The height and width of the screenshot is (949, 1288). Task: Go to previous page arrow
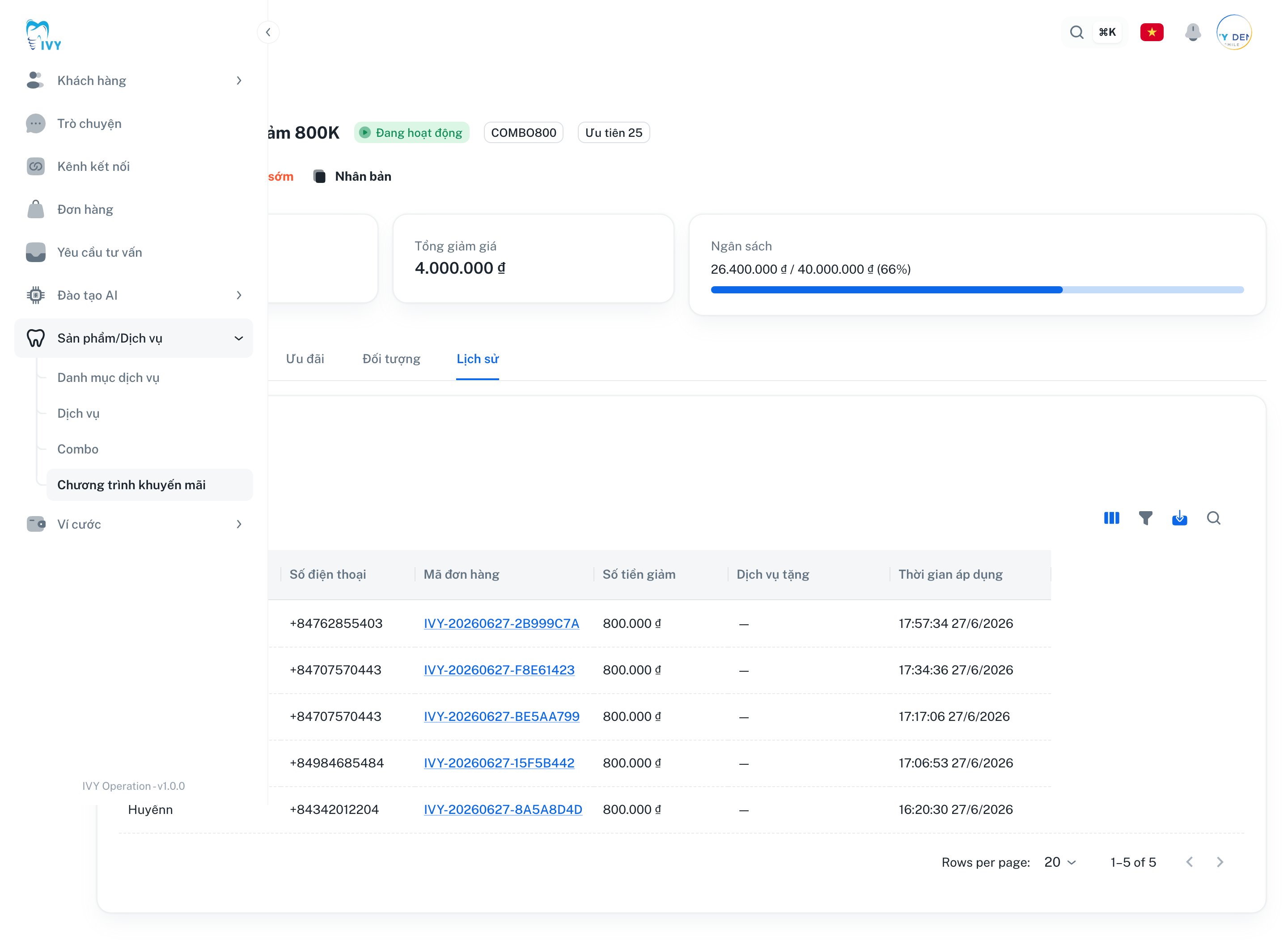pos(1189,862)
